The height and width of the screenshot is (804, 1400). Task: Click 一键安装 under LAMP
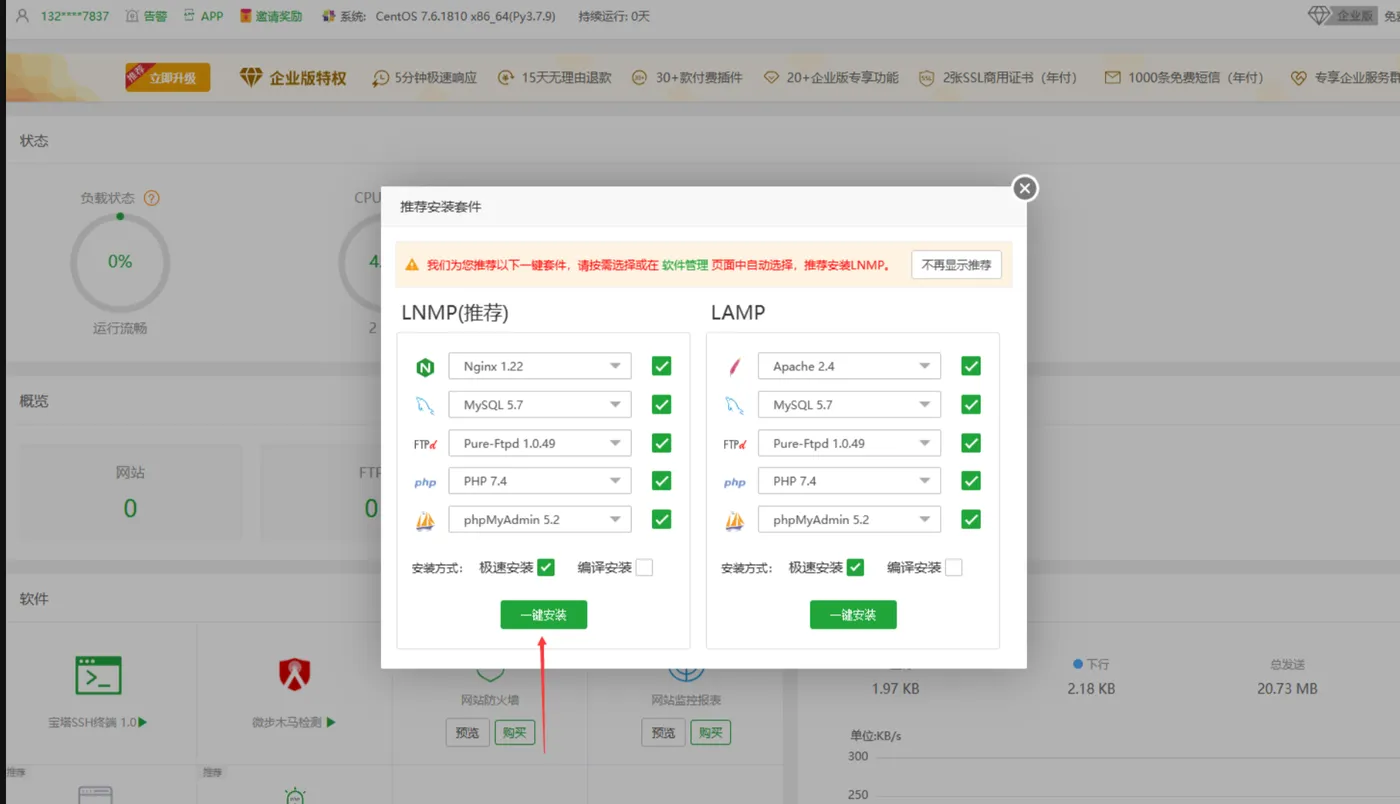853,615
